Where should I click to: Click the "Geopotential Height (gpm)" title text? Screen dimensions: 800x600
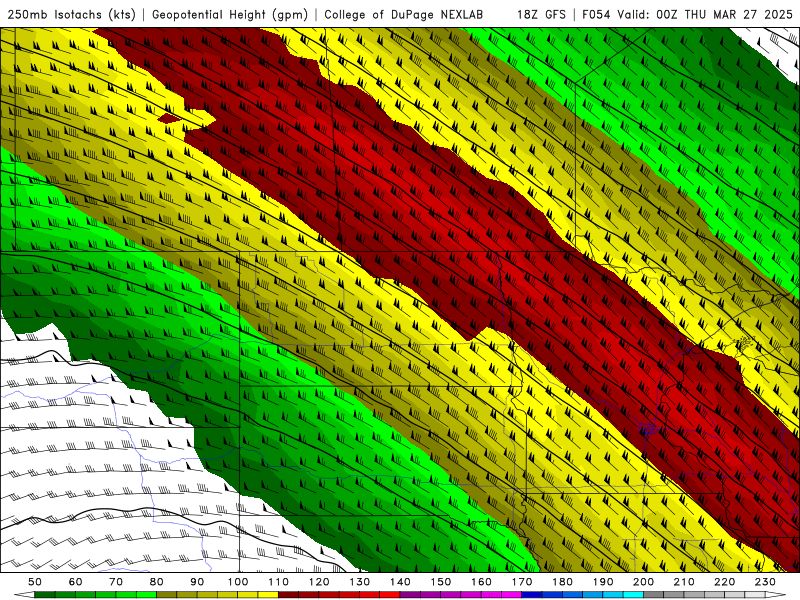(x=230, y=15)
